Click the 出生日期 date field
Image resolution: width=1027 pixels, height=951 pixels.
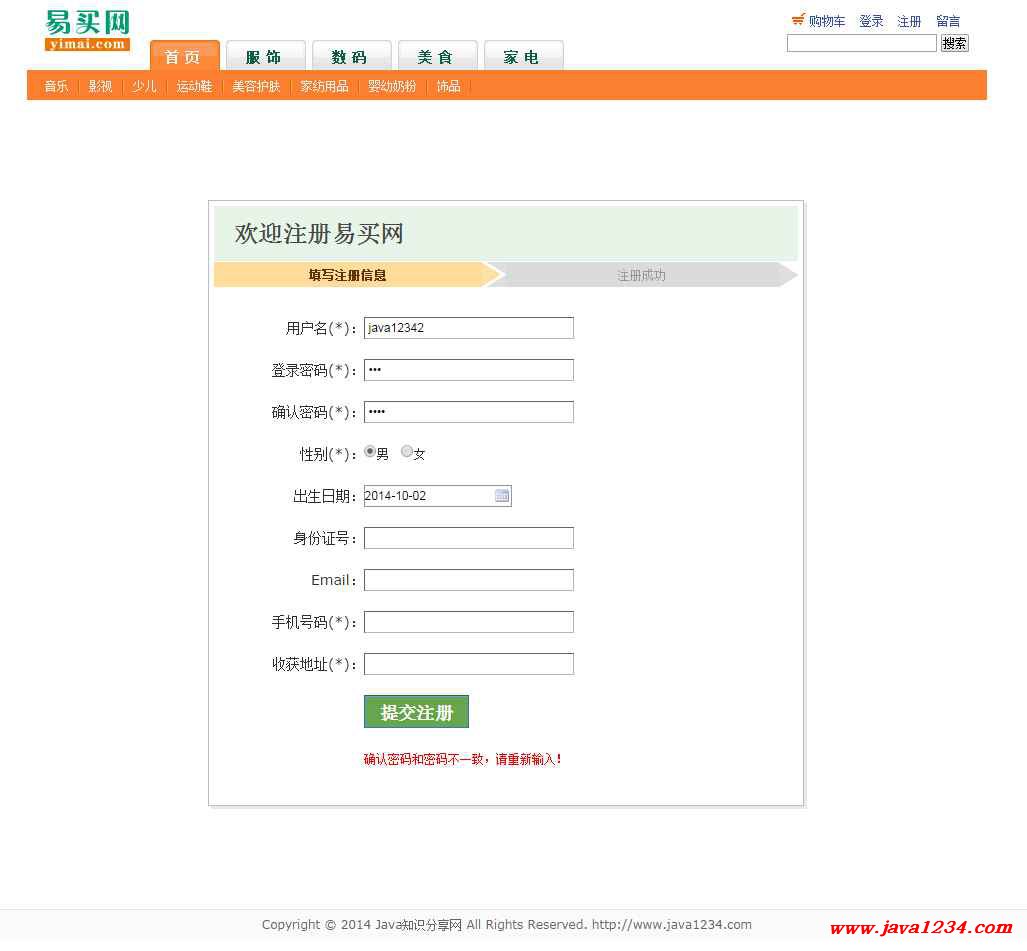click(428, 496)
